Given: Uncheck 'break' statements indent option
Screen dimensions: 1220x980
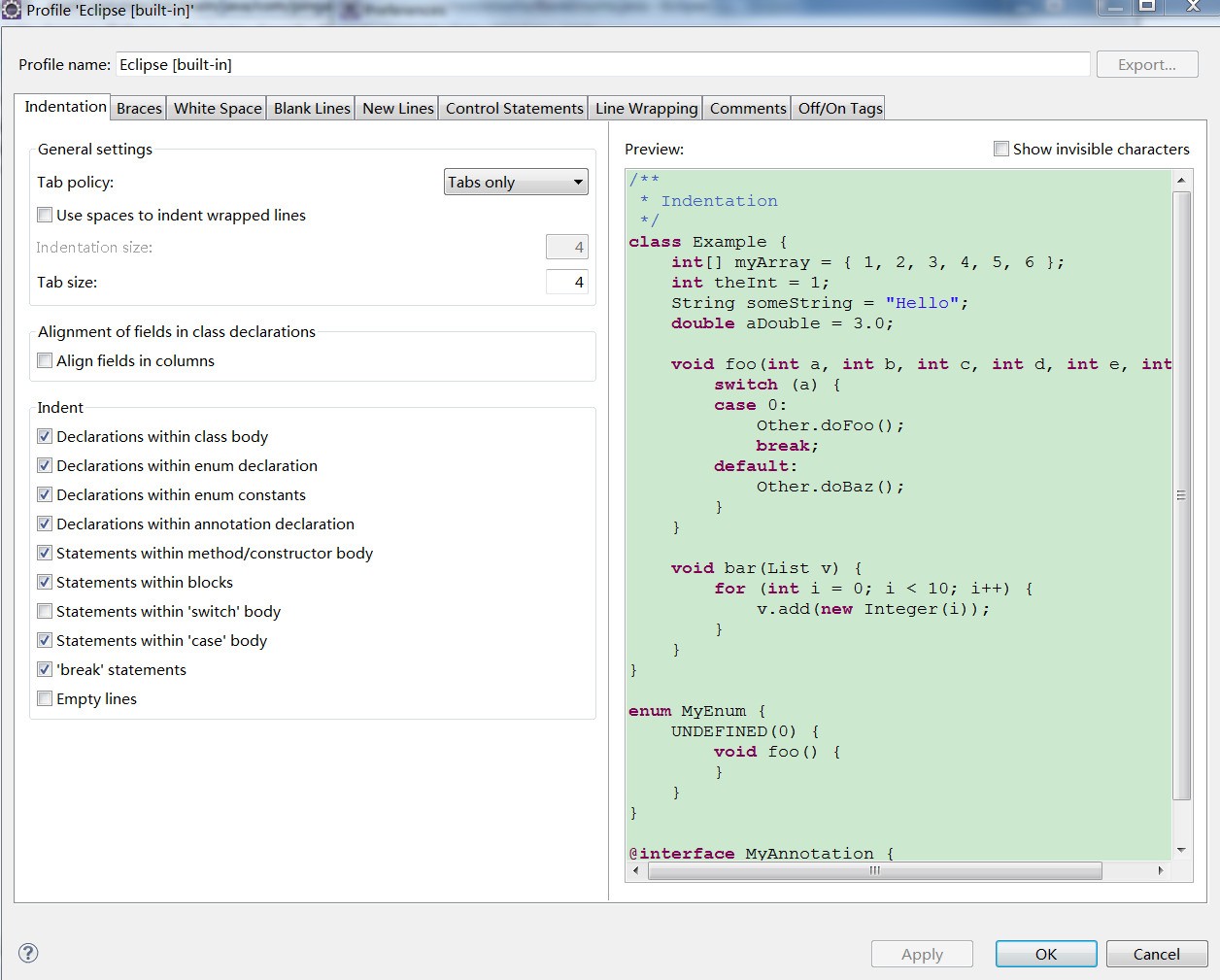Looking at the screenshot, I should [45, 669].
